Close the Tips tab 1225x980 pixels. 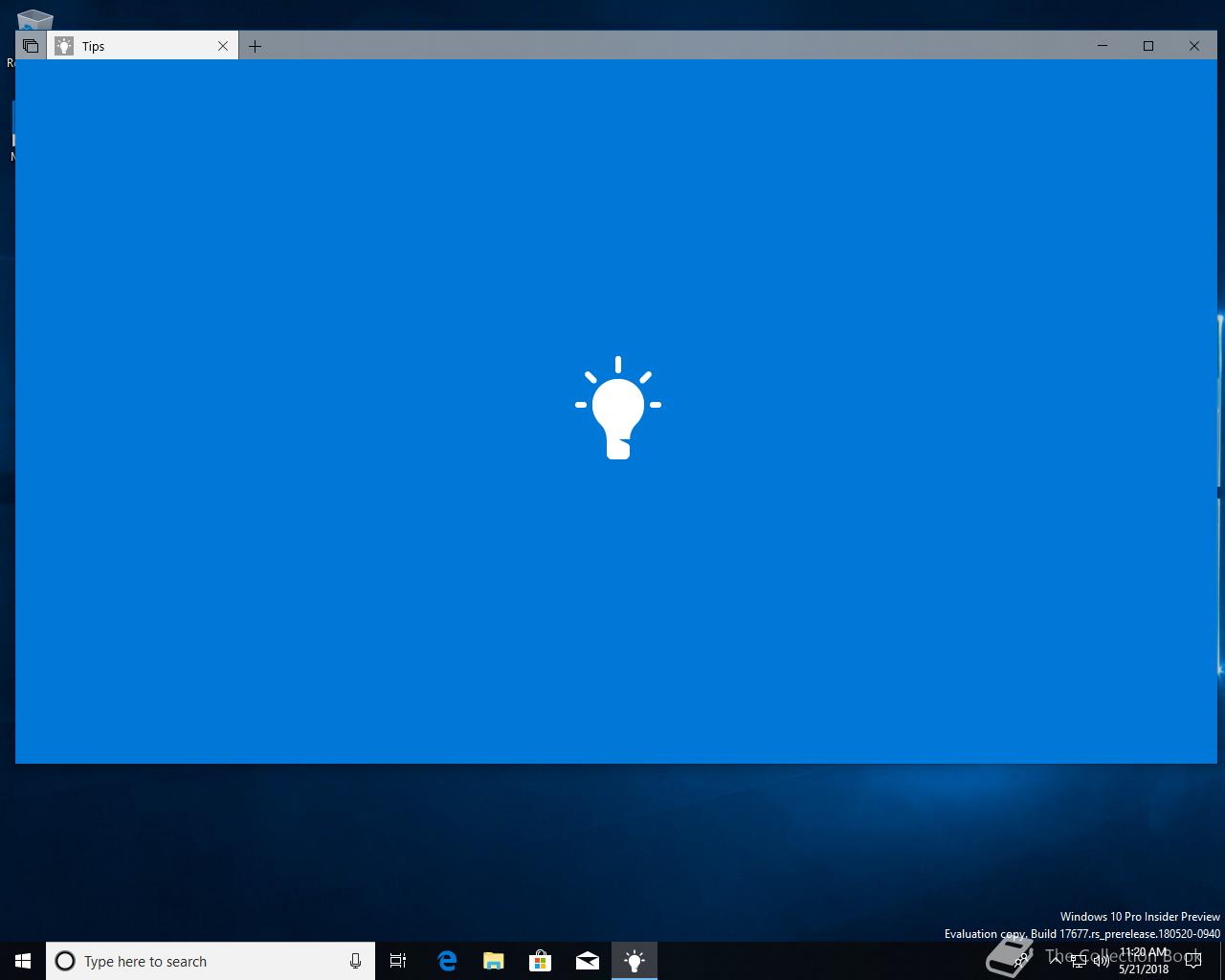click(x=223, y=46)
